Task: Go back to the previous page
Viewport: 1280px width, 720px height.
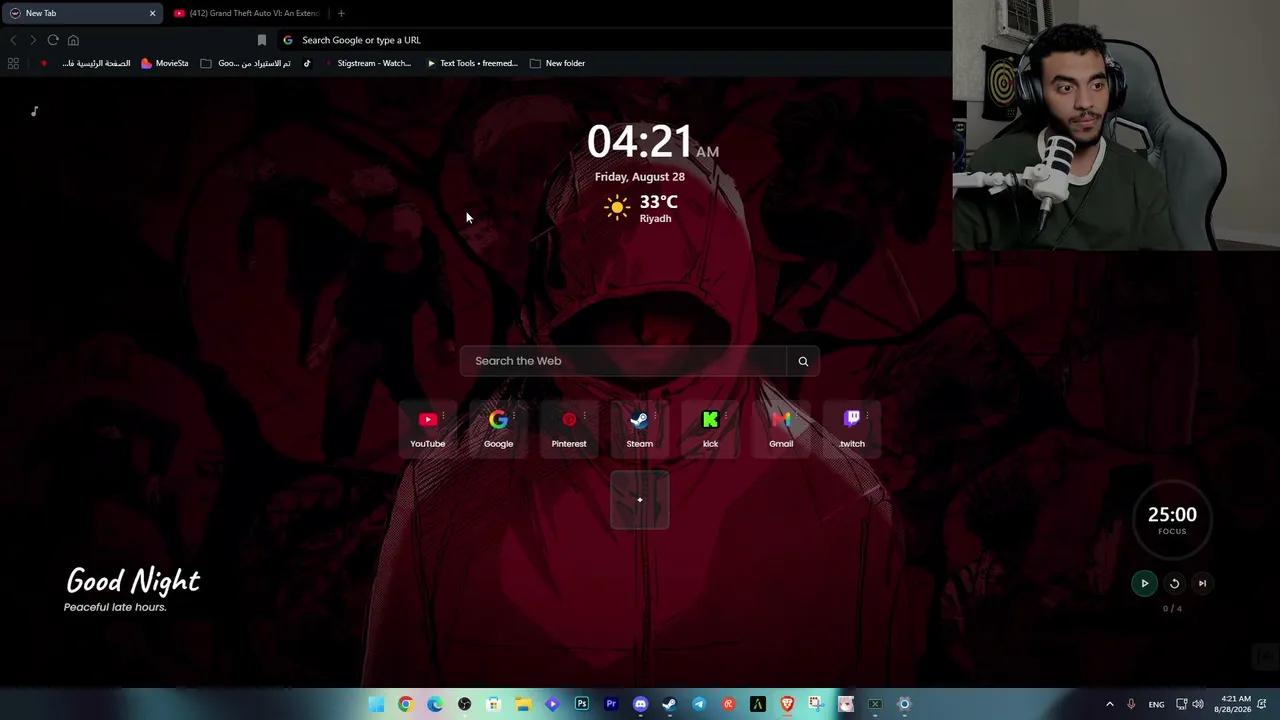Action: 13,40
